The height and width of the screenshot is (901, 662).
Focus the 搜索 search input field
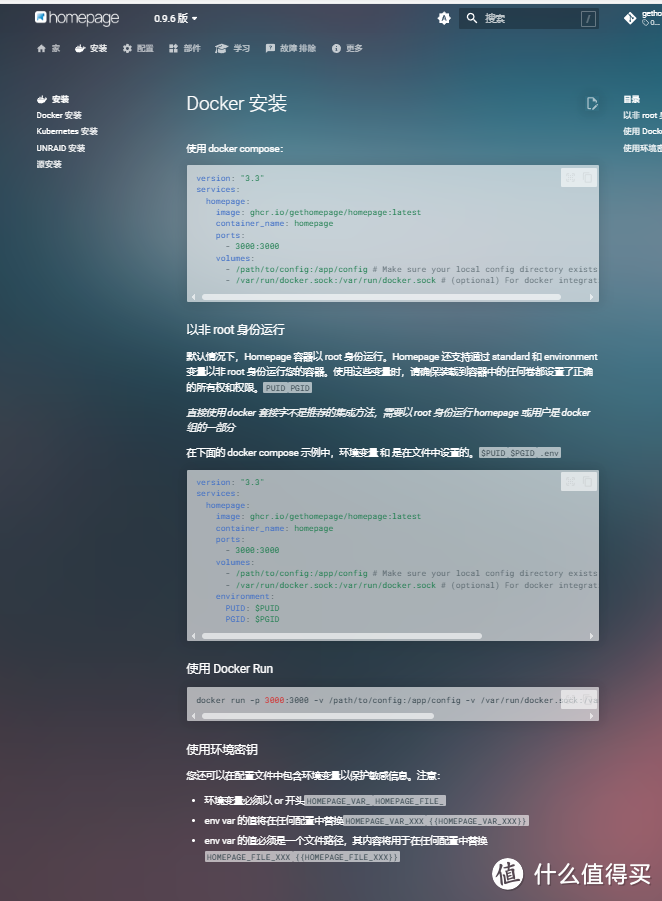coord(529,18)
